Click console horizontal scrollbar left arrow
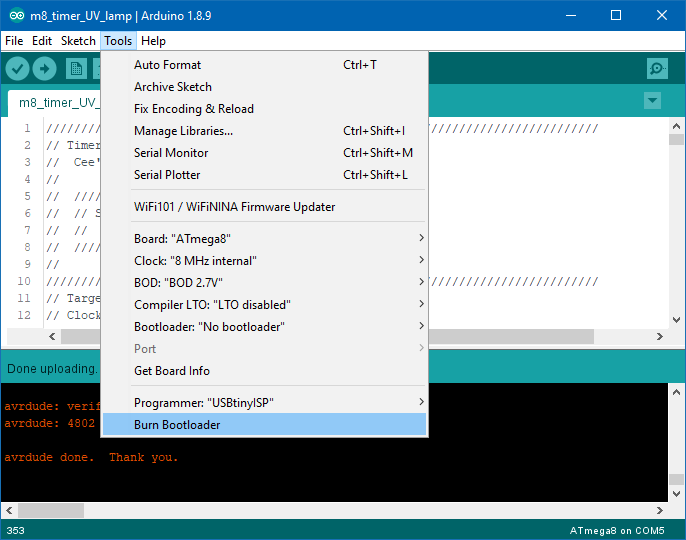 (x=9, y=510)
